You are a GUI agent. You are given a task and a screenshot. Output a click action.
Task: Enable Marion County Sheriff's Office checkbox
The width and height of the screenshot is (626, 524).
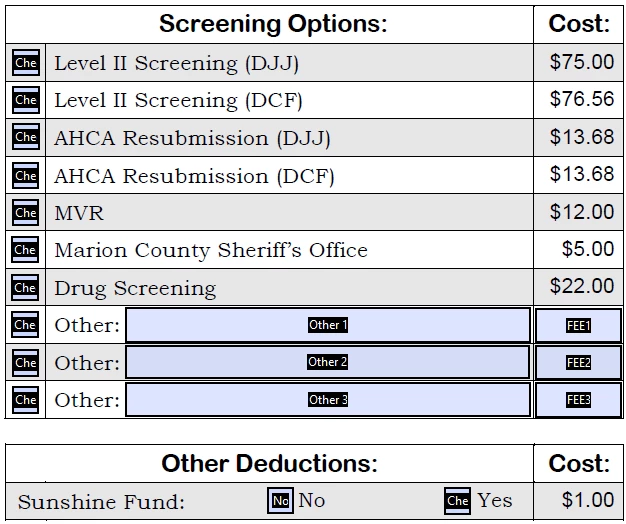point(25,250)
